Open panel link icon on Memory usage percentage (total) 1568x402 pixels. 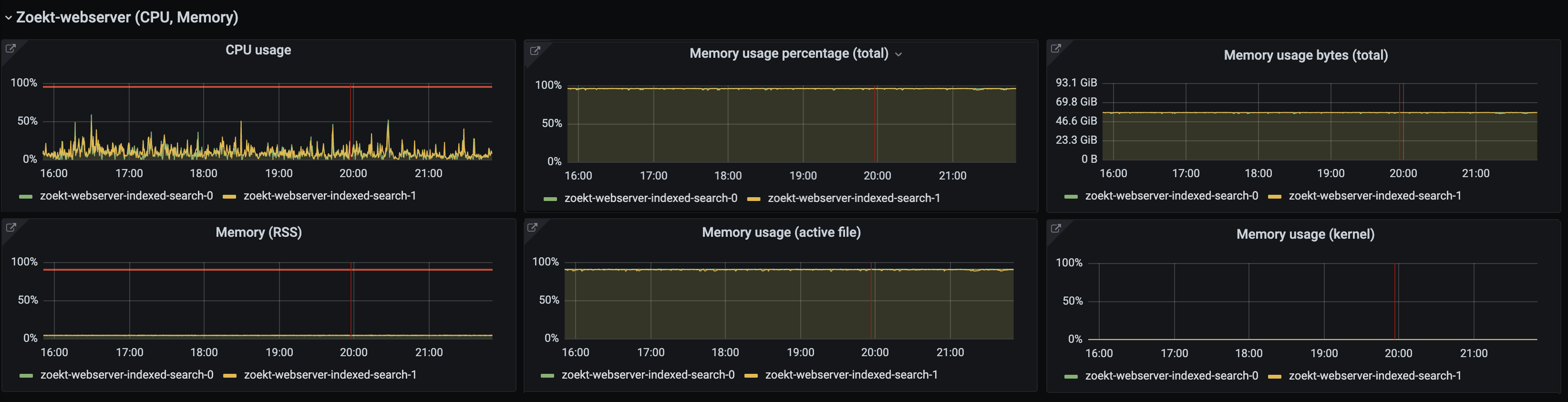[x=535, y=51]
